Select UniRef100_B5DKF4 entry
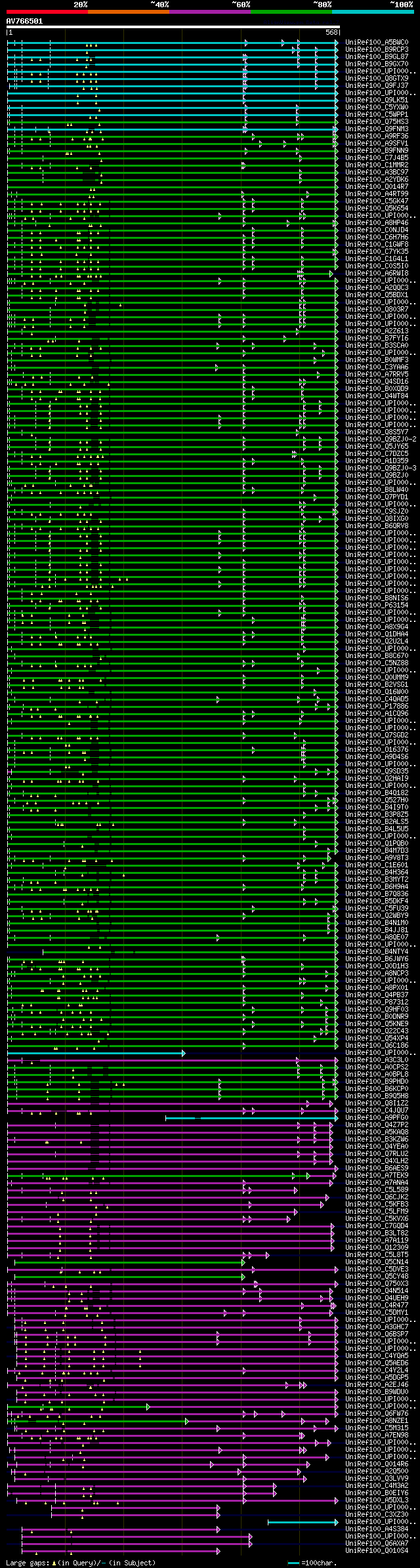 [x=377, y=901]
